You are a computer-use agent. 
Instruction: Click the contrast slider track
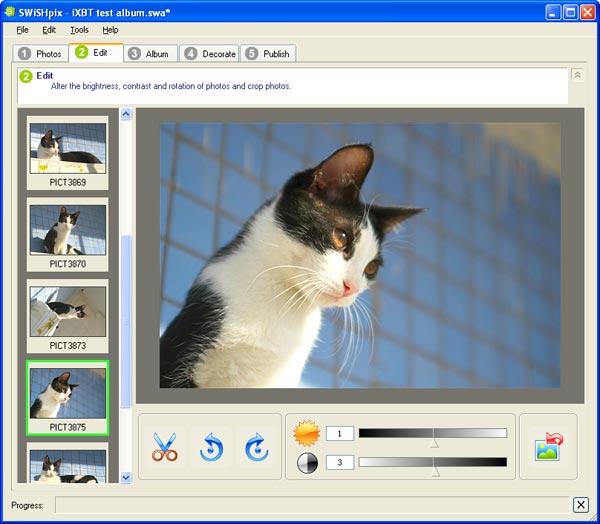[433, 462]
